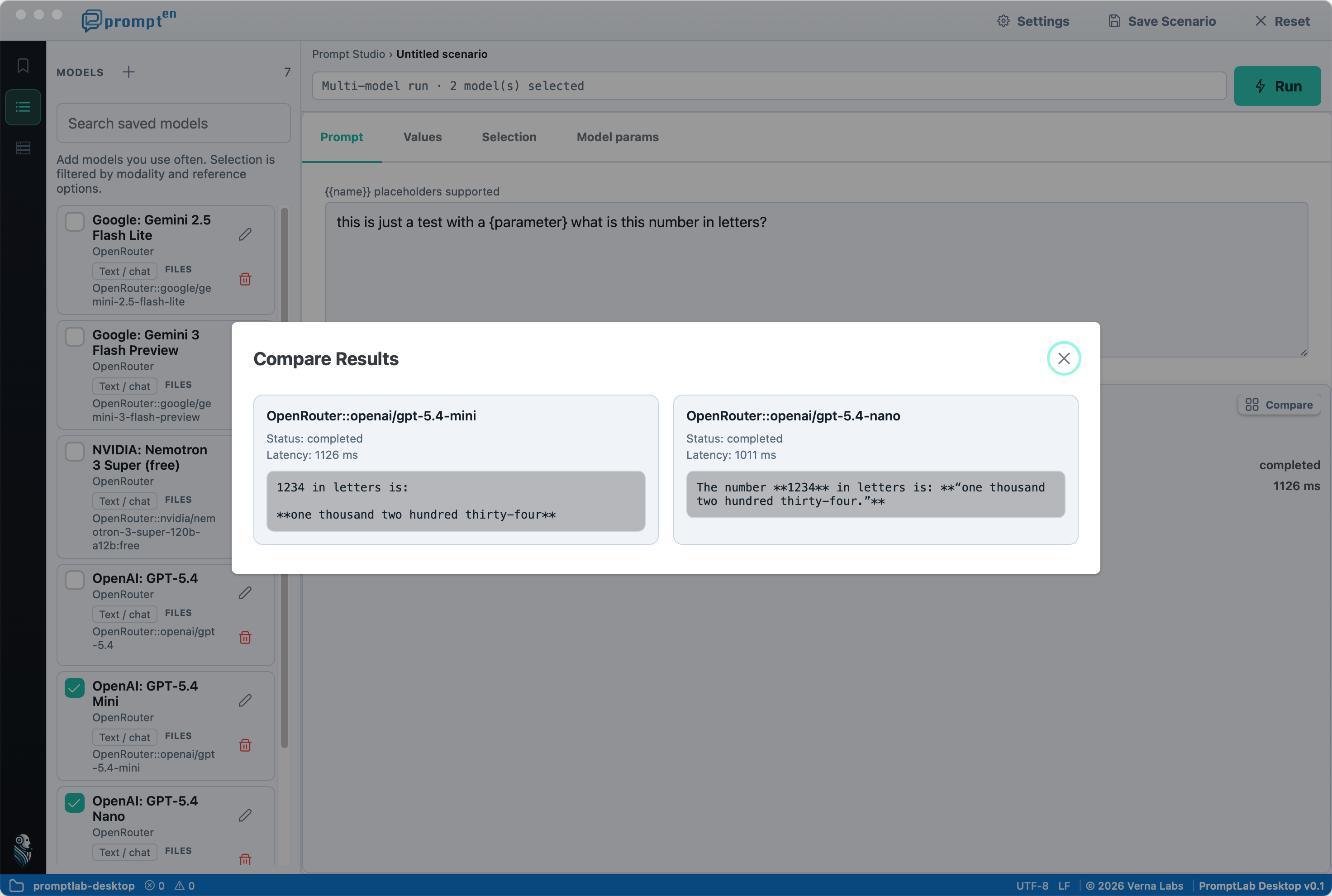Screen dimensions: 1332x896
Task: Click the Compare button
Action: 1279,405
